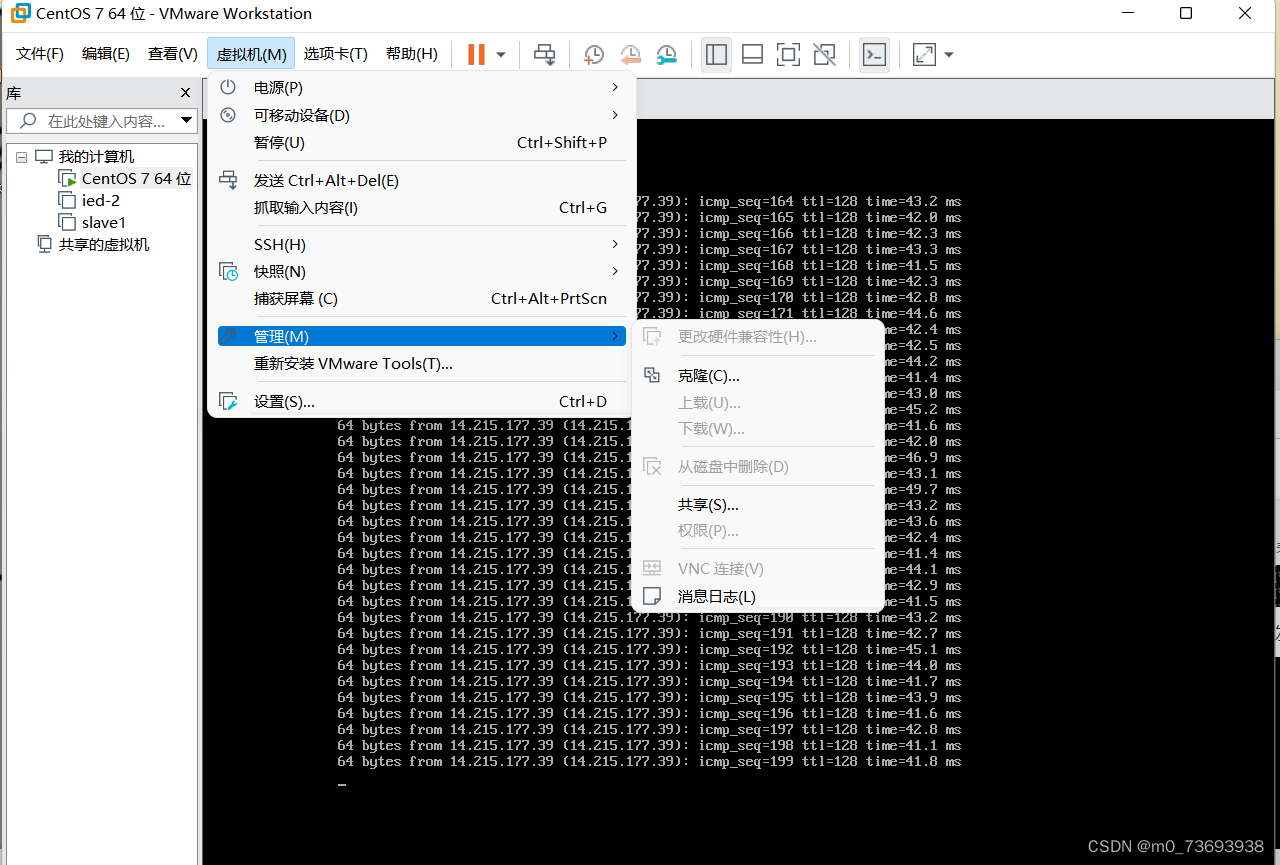
Task: Open the snapshot manager icon
Action: pyautogui.click(x=667, y=54)
